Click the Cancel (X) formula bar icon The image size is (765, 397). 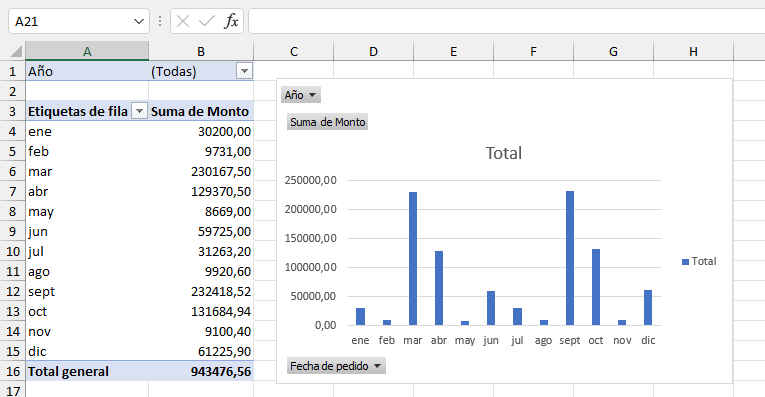click(x=183, y=21)
